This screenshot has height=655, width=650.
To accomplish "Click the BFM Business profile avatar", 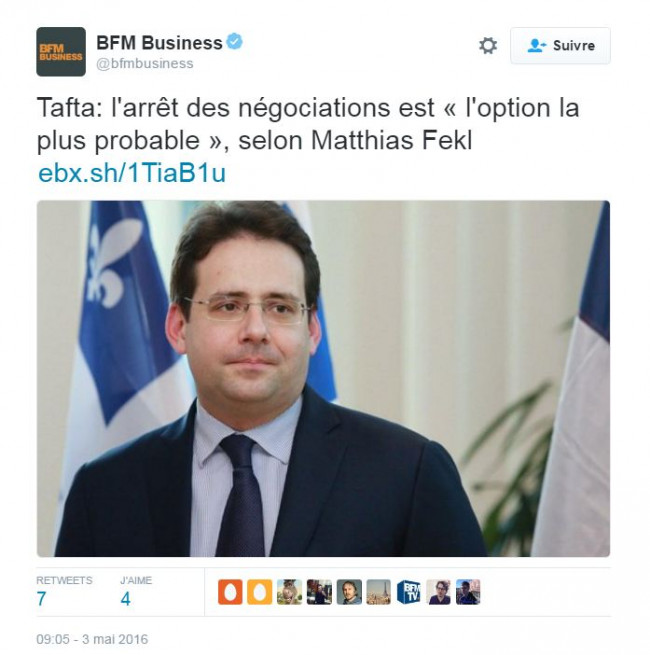I will (61, 52).
